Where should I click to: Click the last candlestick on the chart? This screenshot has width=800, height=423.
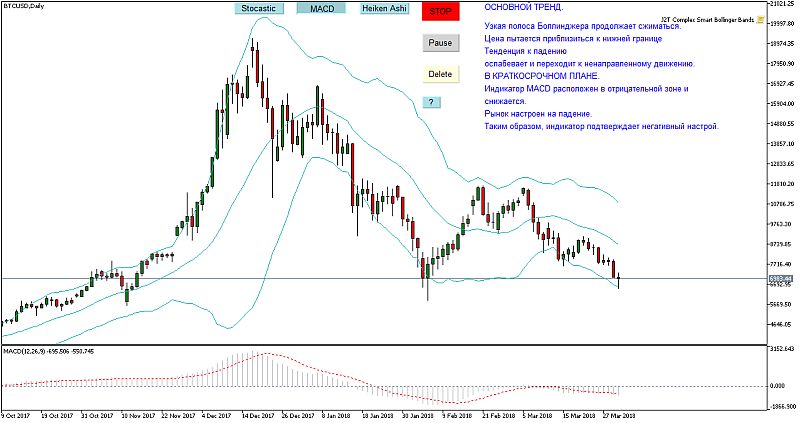[618, 280]
